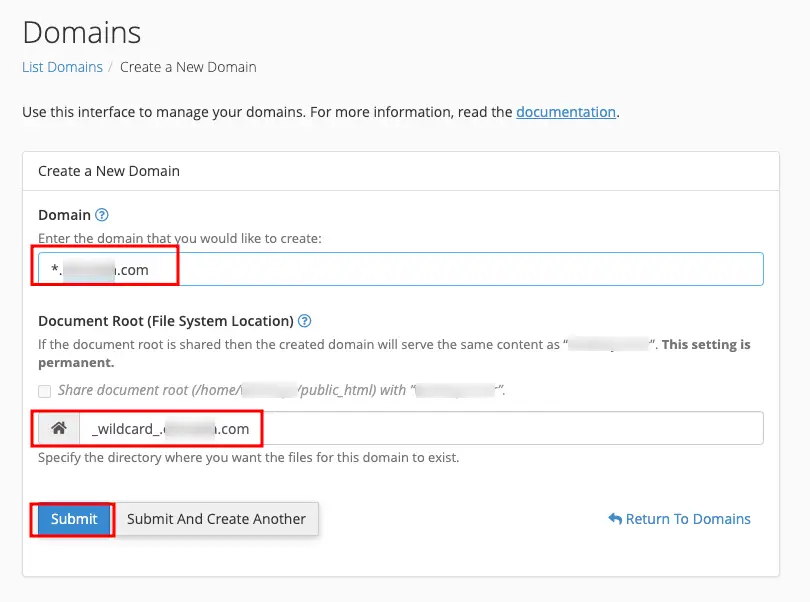Select the 'Create a New Domain' breadcrumb item
810x602 pixels.
[x=188, y=67]
